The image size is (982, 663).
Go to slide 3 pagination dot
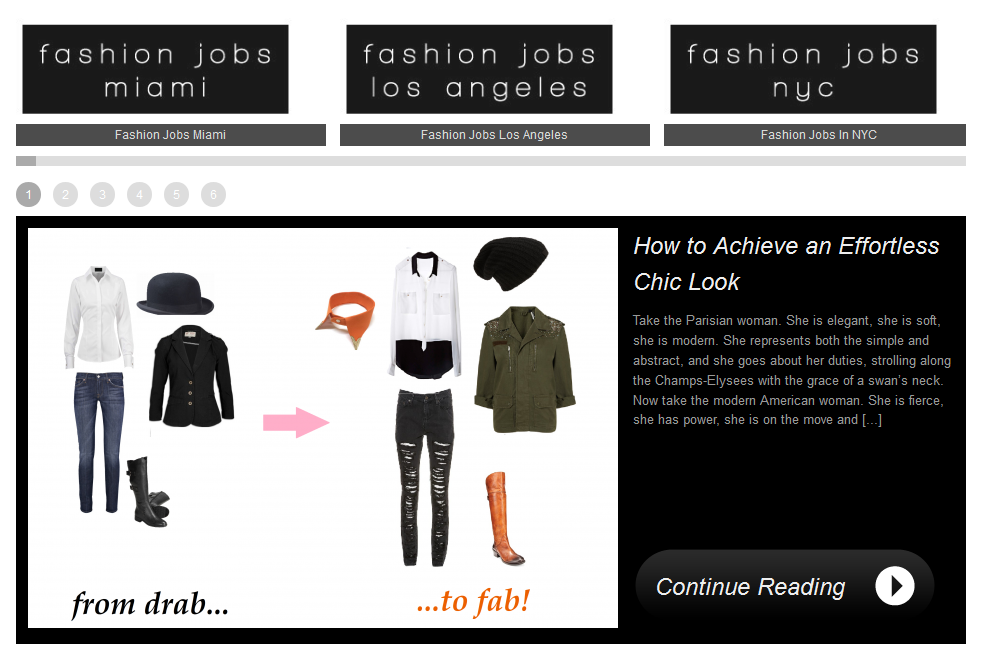tap(102, 195)
